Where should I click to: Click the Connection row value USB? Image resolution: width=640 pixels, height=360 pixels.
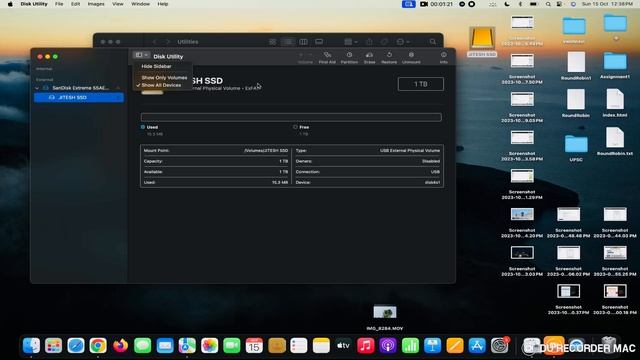pos(435,172)
